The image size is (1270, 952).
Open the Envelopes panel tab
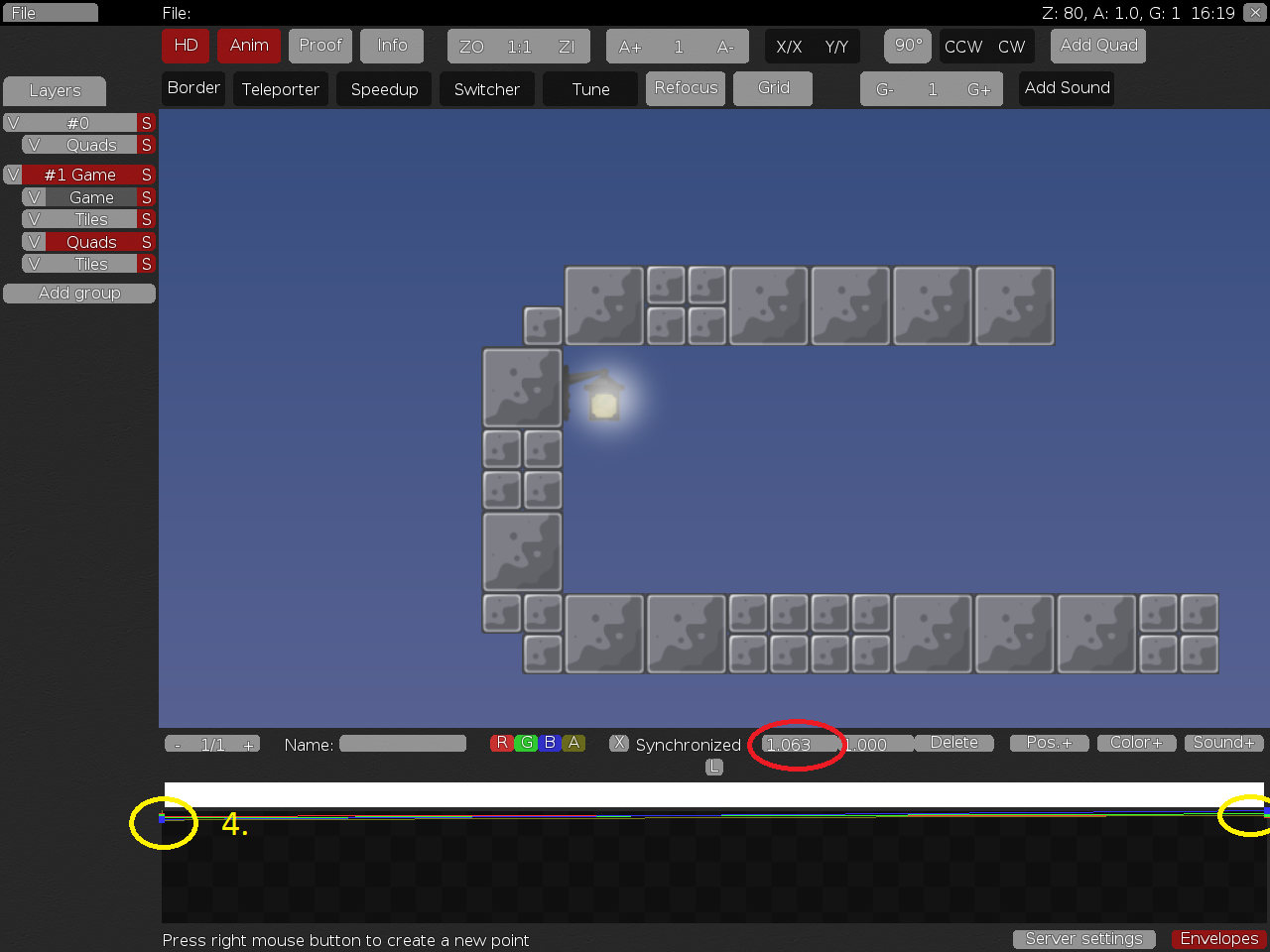[1218, 938]
